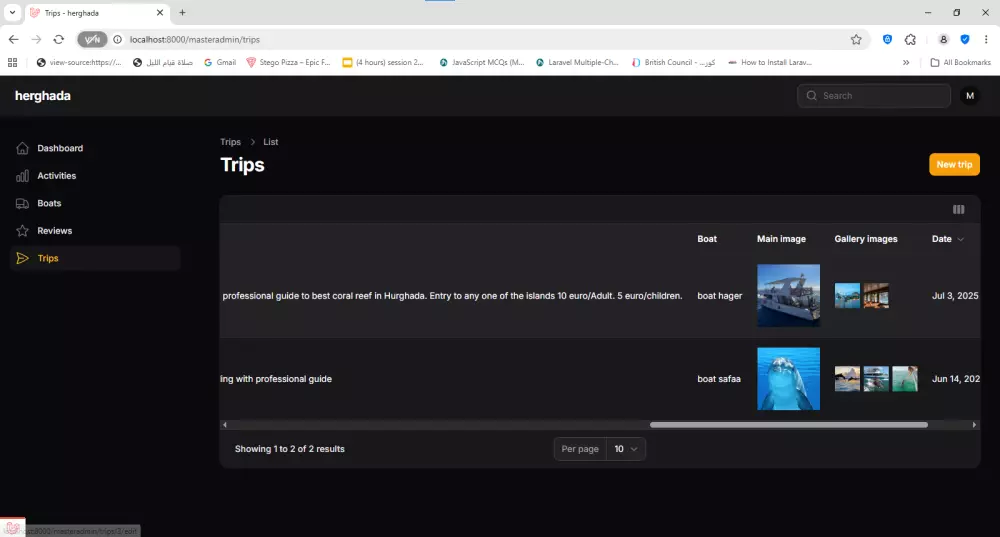The width and height of the screenshot is (1000, 537).
Task: Toggle table columns icon
Action: click(958, 209)
